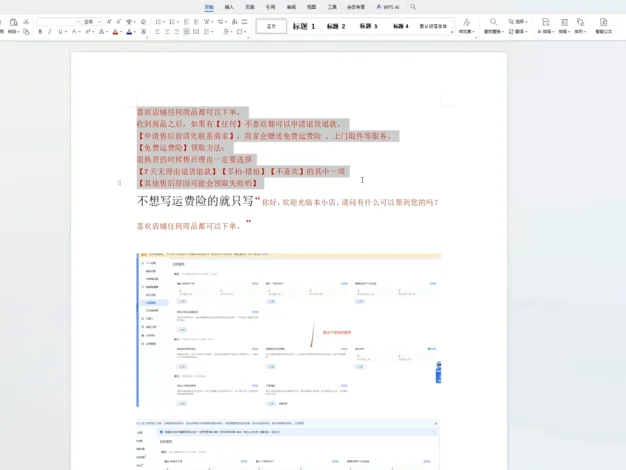This screenshot has width=626, height=470.
Task: Decrease font size with A- icon
Action: click(x=119, y=22)
